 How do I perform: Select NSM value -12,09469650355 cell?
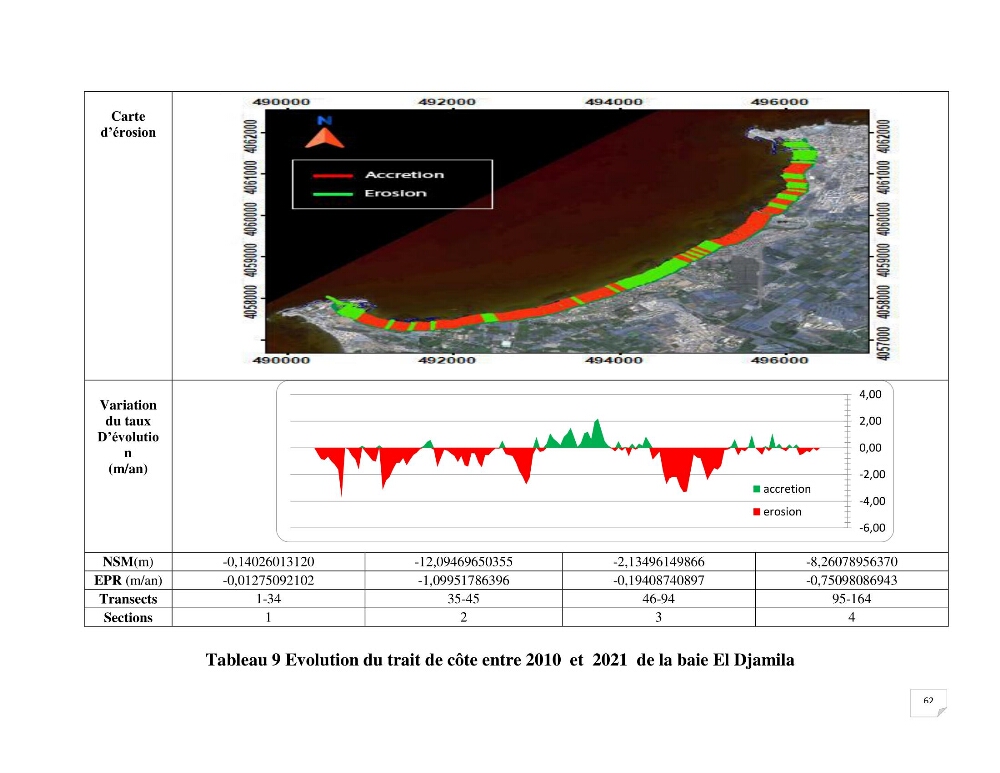[464, 562]
